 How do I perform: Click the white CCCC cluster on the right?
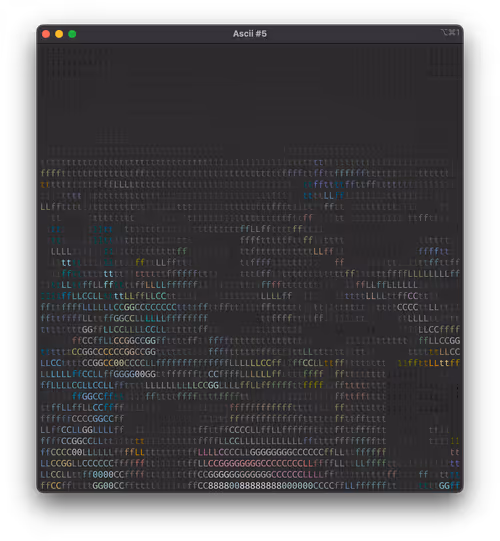coord(408,307)
